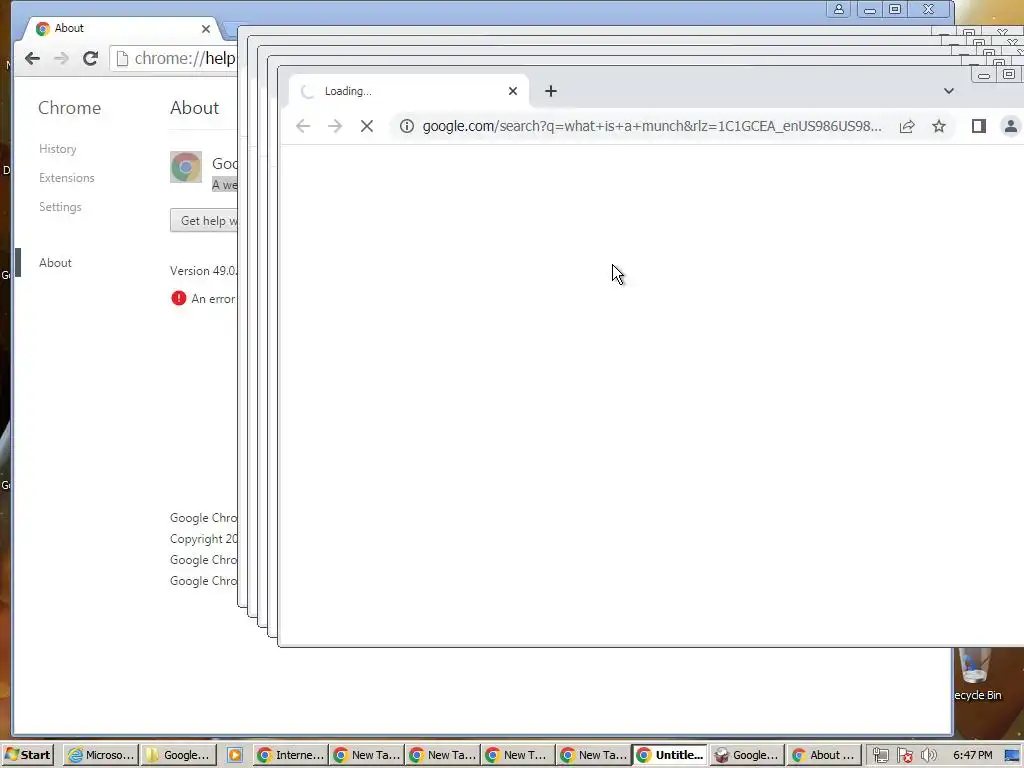Open the user profile button in the old Chrome title bar
This screenshot has height=768, width=1024.
(x=839, y=9)
